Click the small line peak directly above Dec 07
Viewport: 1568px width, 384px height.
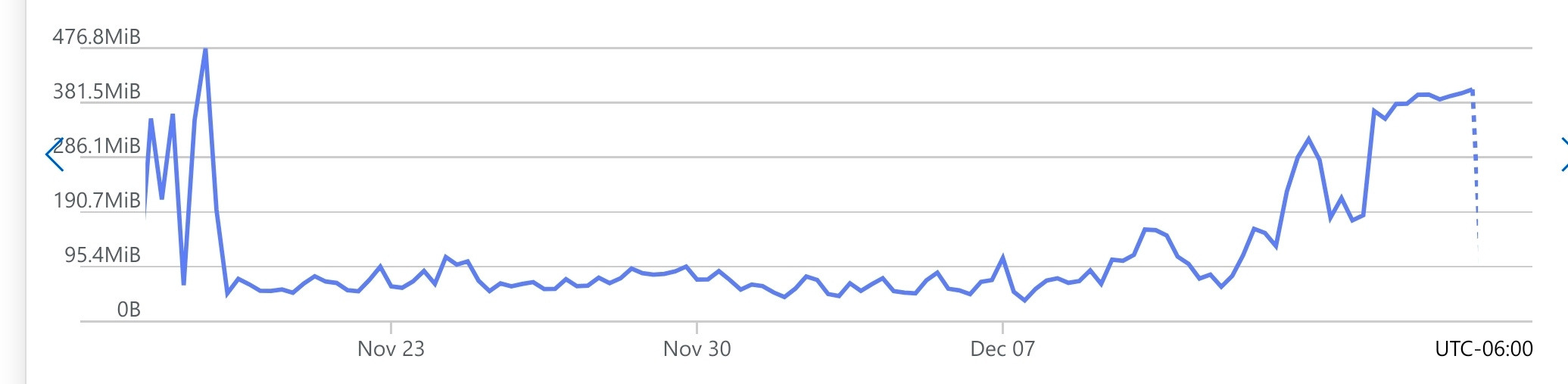coord(1002,258)
